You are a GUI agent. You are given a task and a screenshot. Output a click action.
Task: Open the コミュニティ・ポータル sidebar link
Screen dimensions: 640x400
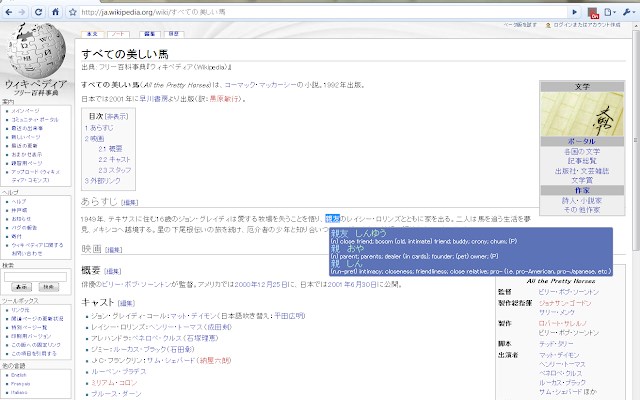[x=35, y=120]
